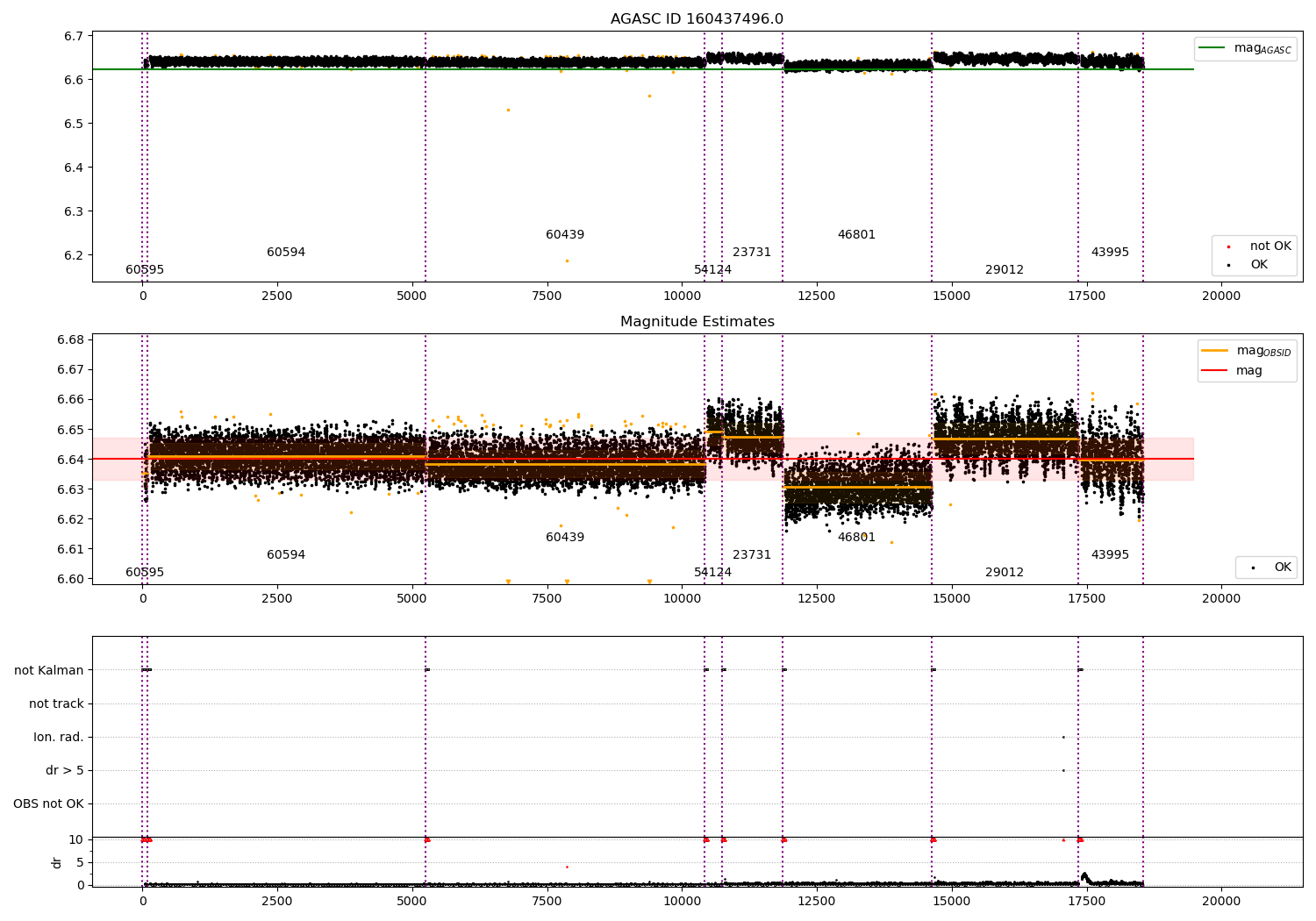The image size is (1316, 921).
Task: Click the 6.60 y-axis tick label
Action: click(x=71, y=579)
